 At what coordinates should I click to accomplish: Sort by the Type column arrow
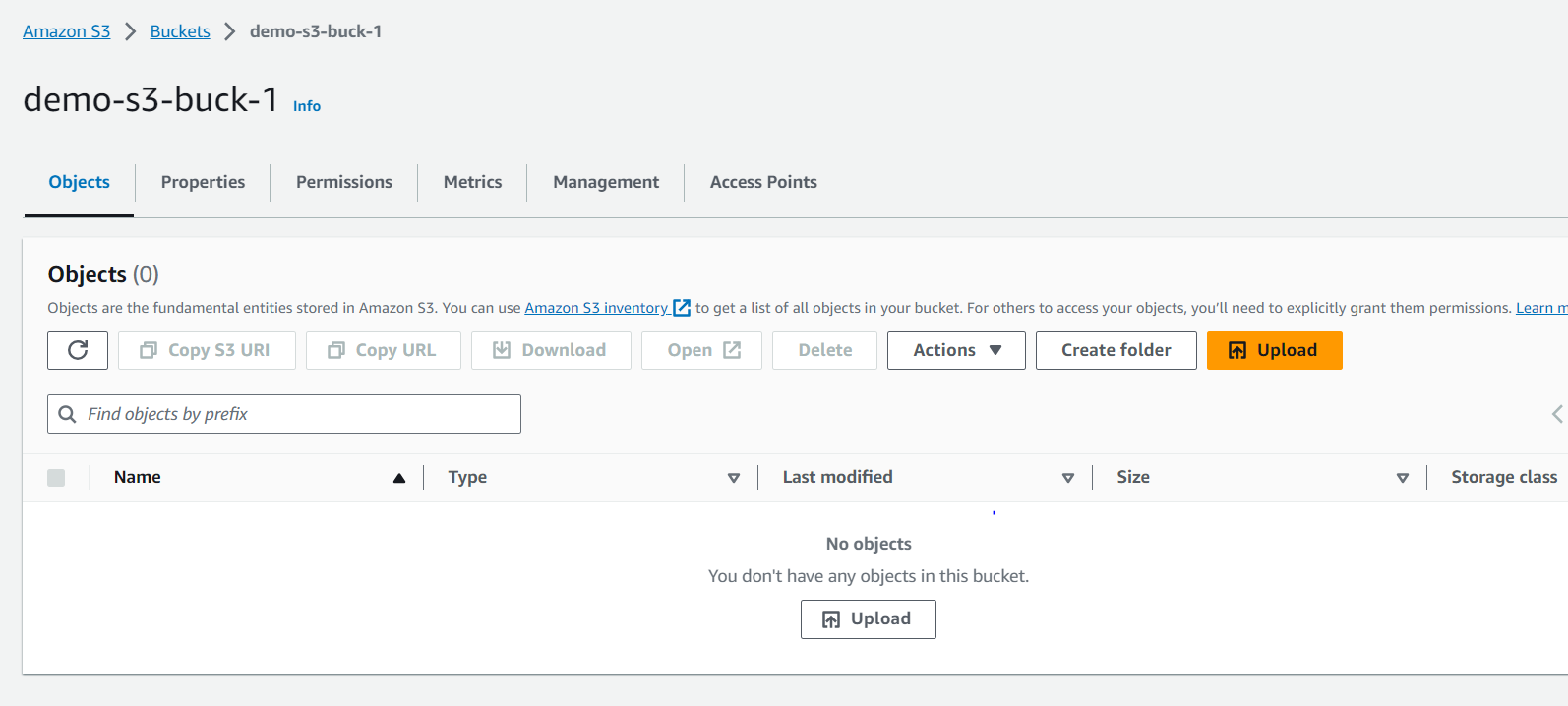[734, 478]
